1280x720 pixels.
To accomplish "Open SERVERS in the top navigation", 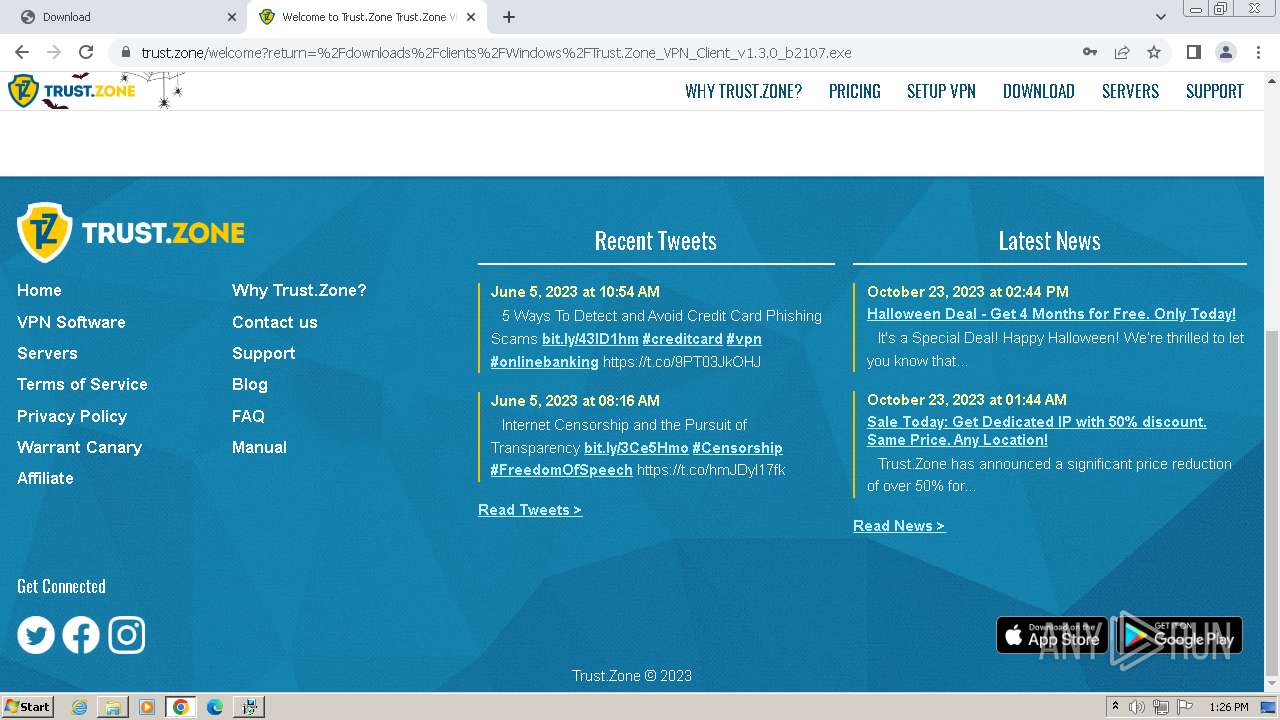I will coord(1130,91).
